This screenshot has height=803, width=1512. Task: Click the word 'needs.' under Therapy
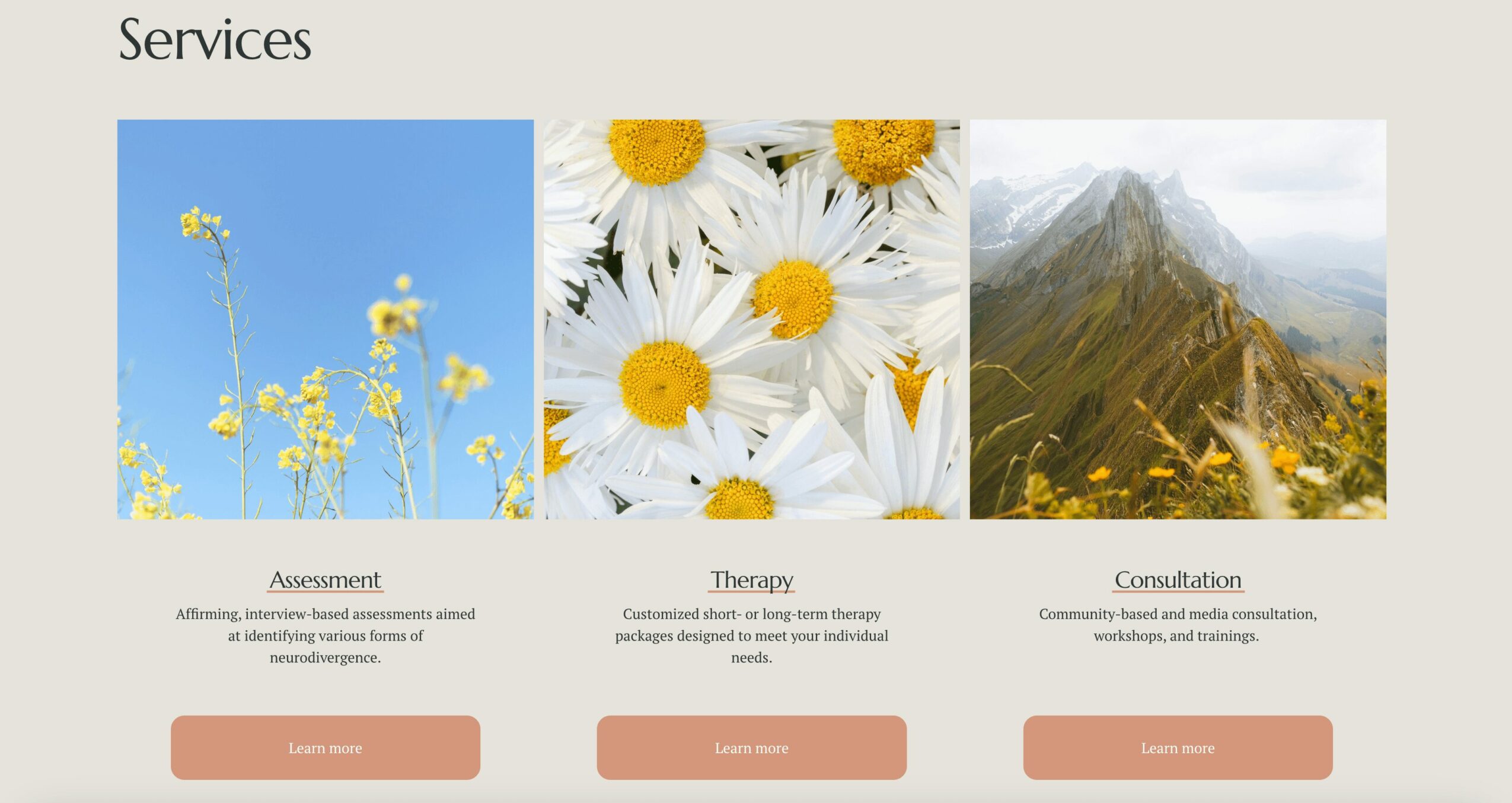click(751, 658)
